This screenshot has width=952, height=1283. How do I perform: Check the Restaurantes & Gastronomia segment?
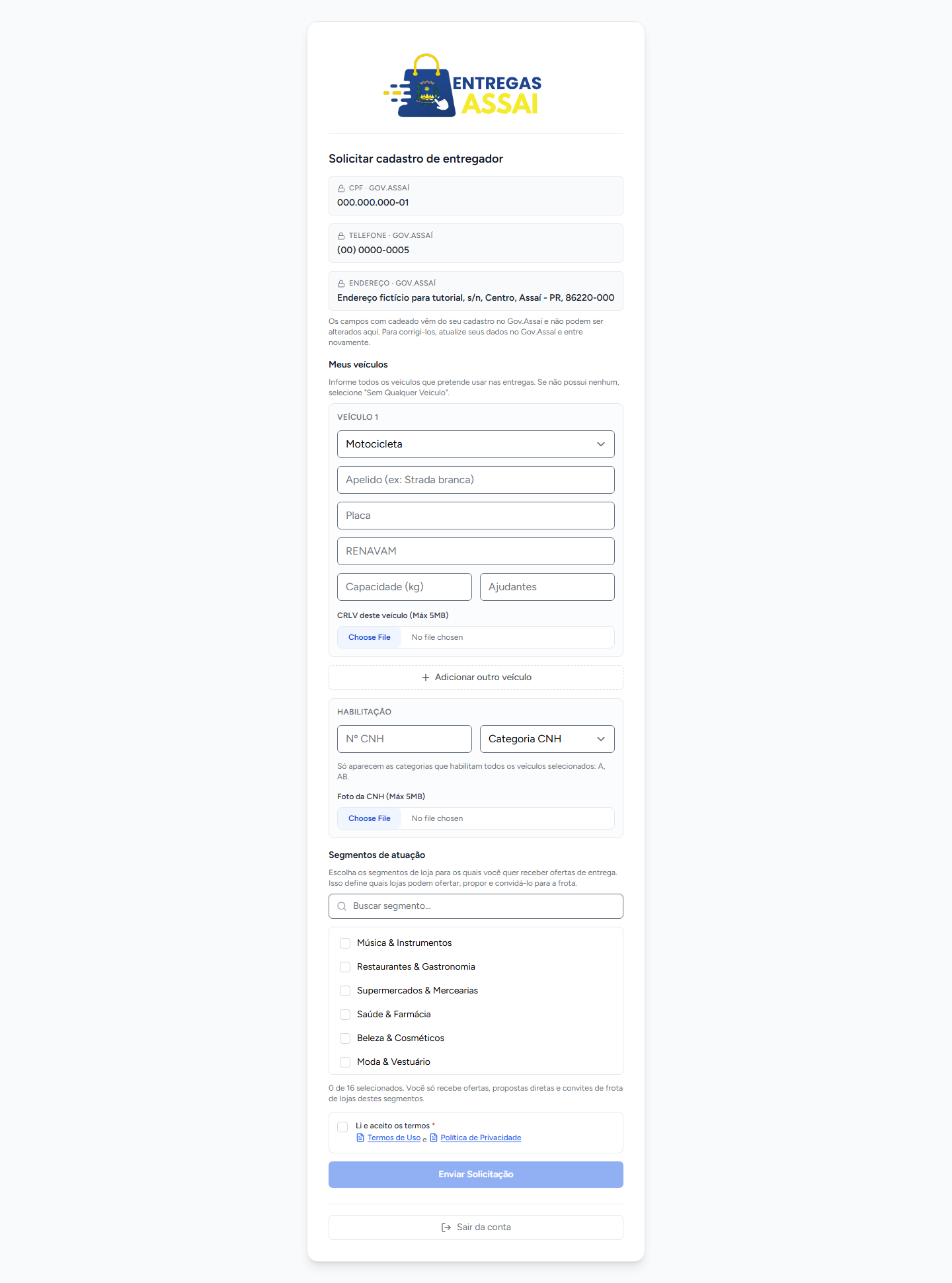coord(345,967)
